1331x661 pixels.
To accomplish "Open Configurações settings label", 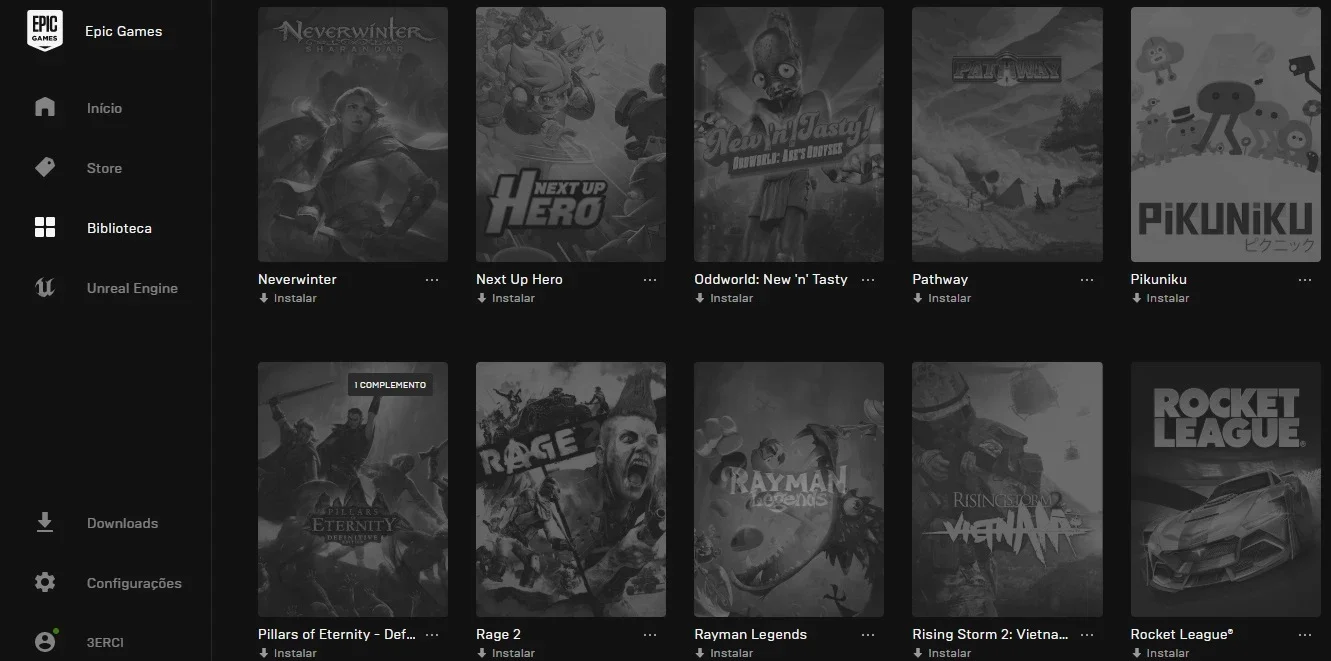I will pos(134,583).
